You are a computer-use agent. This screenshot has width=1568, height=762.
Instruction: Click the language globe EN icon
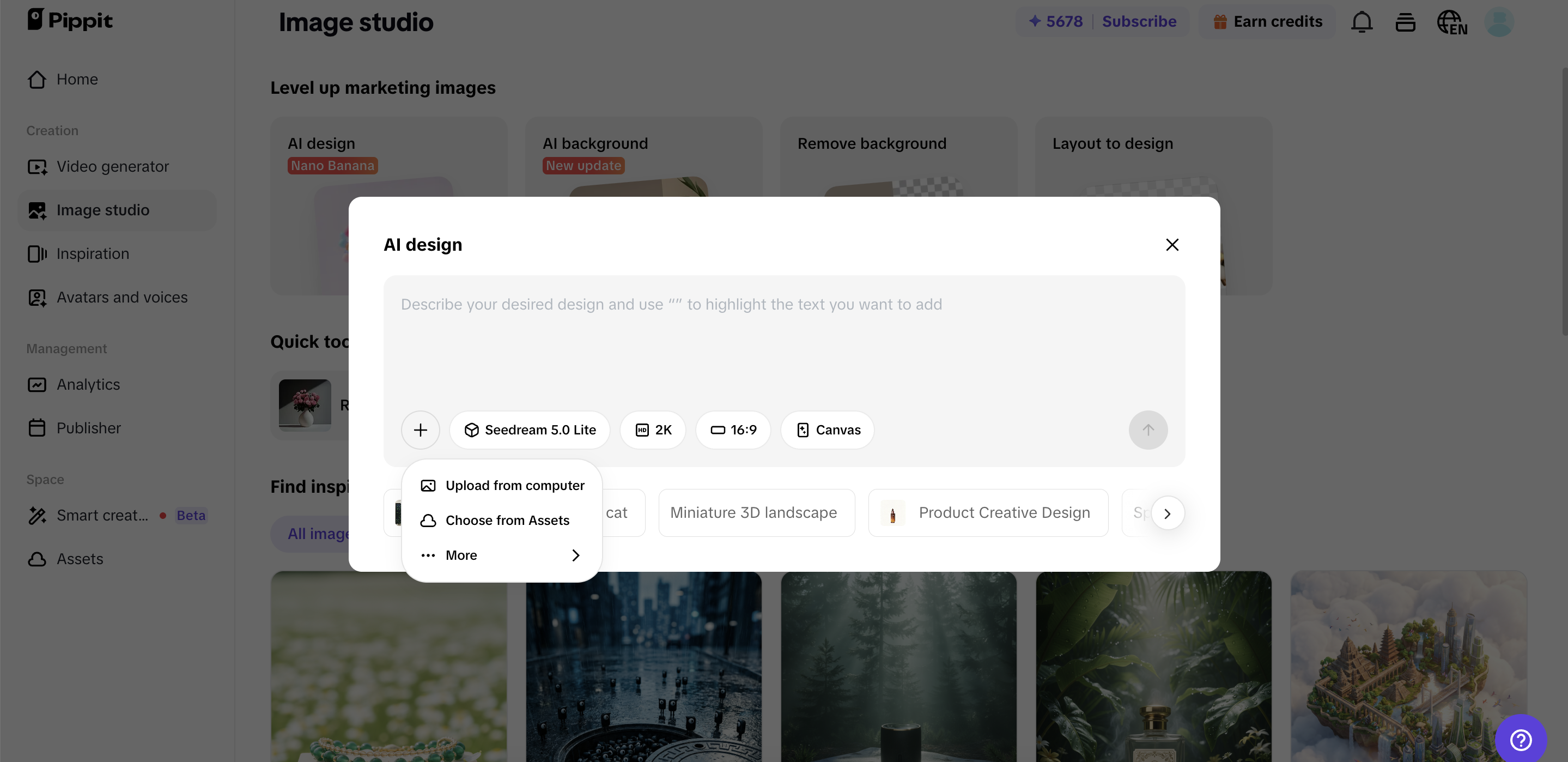pos(1452,22)
